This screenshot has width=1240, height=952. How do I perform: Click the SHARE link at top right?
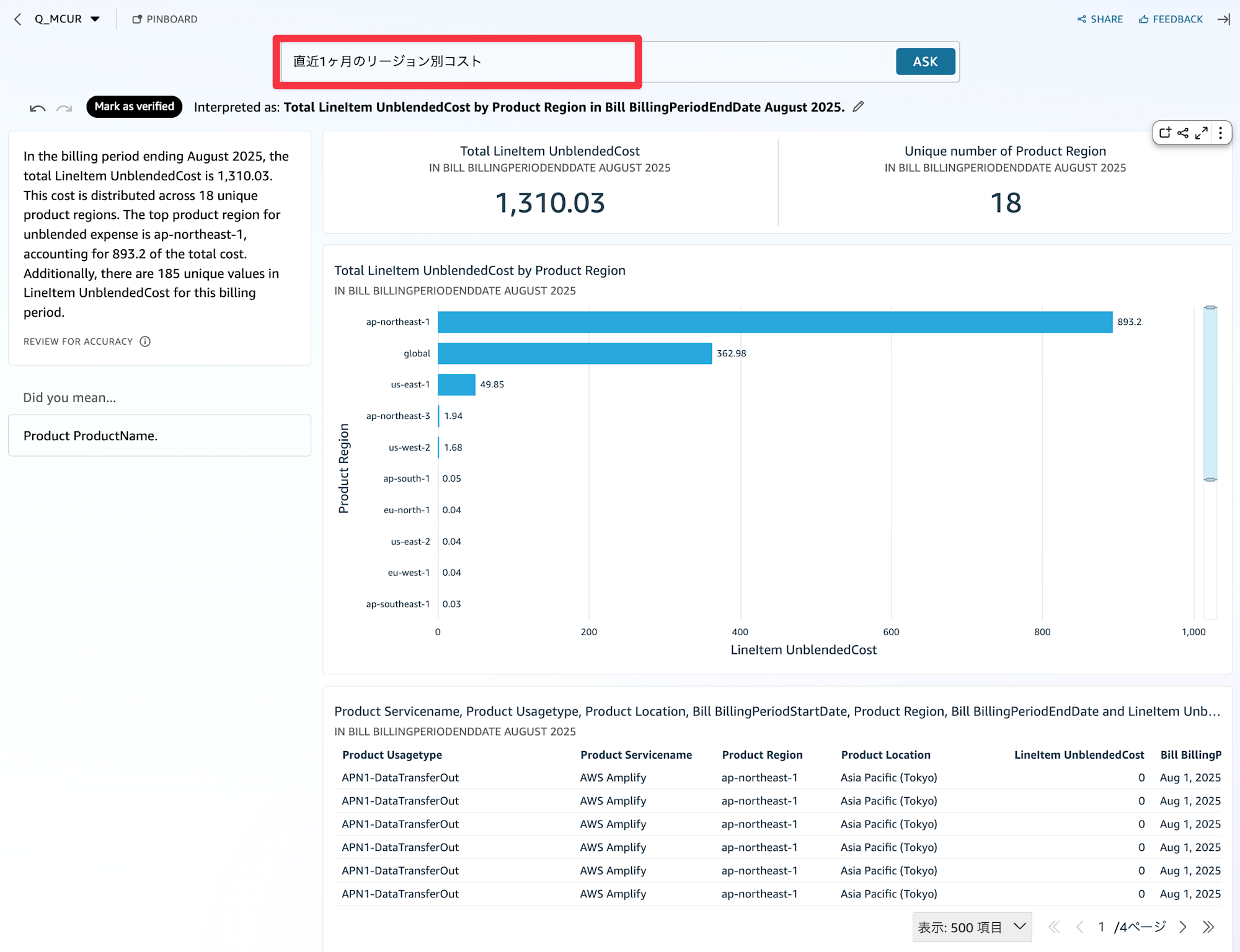(1100, 19)
